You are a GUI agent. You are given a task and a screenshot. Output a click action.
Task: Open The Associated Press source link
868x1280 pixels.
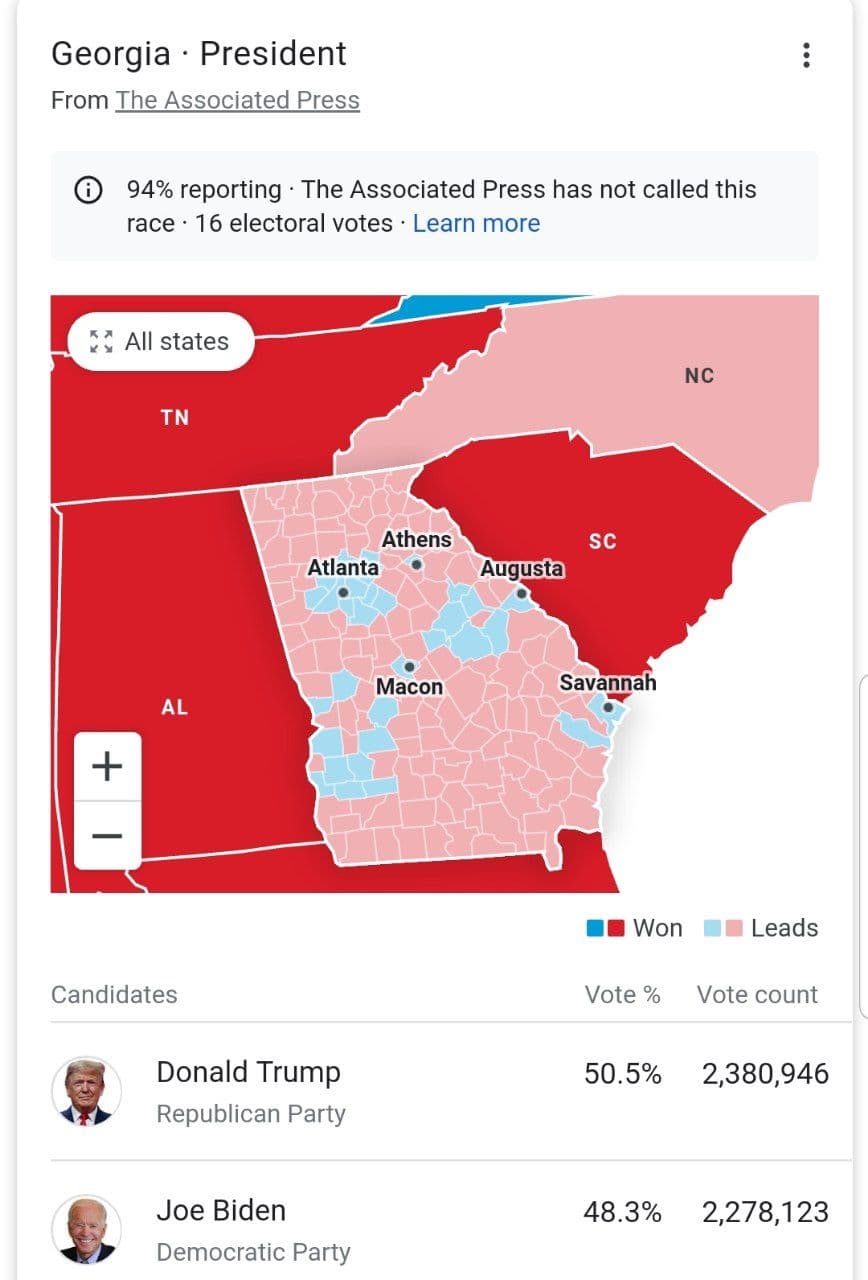pos(237,101)
